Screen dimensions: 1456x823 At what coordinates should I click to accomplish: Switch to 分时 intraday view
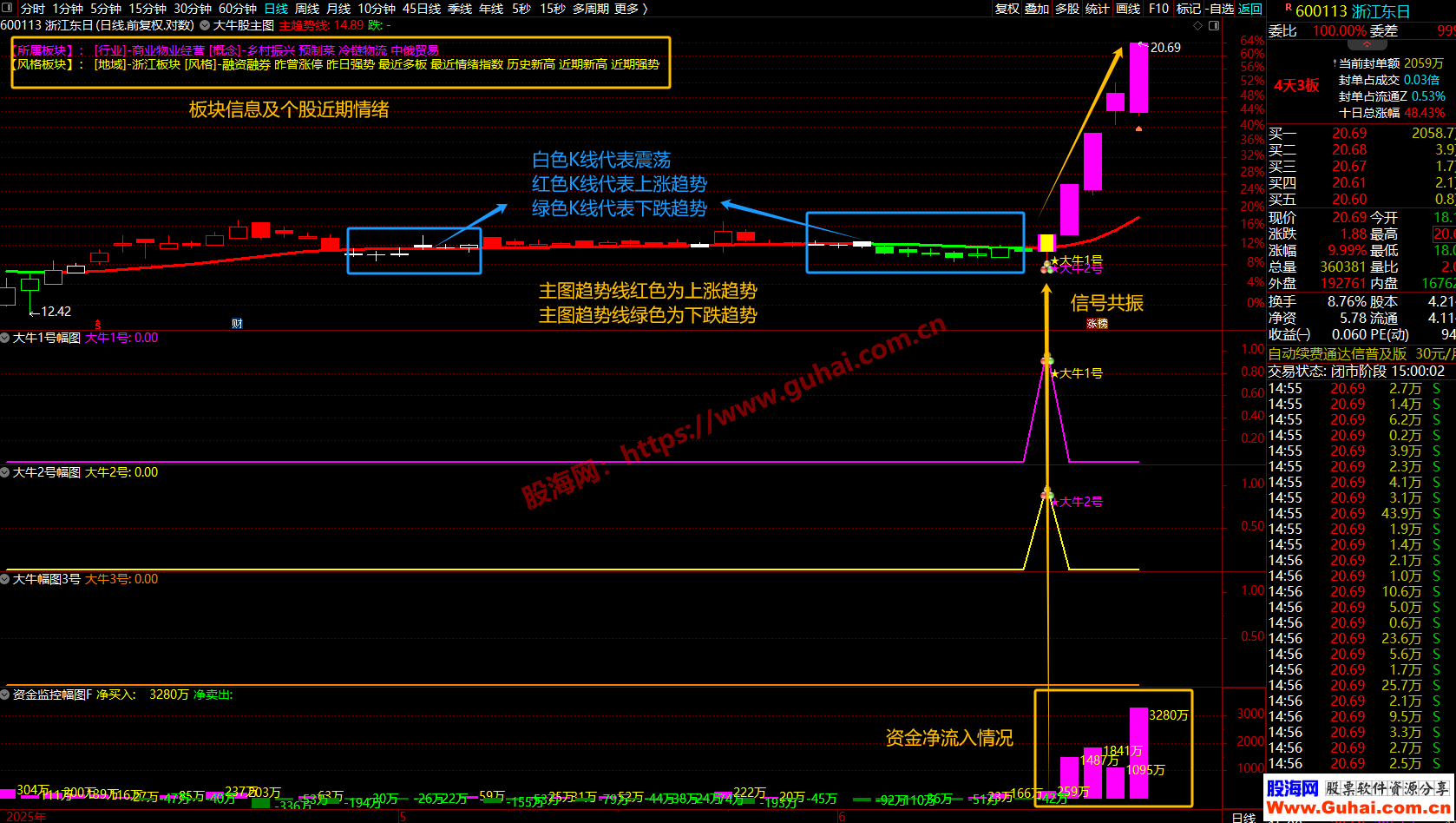click(33, 9)
